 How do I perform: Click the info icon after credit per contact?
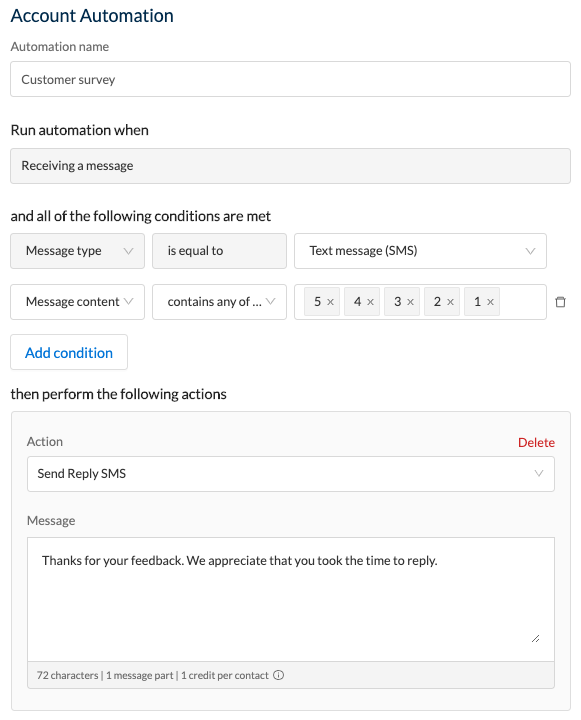click(x=278, y=675)
